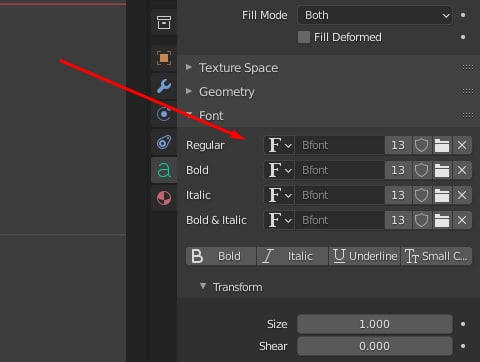Click the Bold & Italic user count 13
480x362 pixels.
(x=398, y=220)
